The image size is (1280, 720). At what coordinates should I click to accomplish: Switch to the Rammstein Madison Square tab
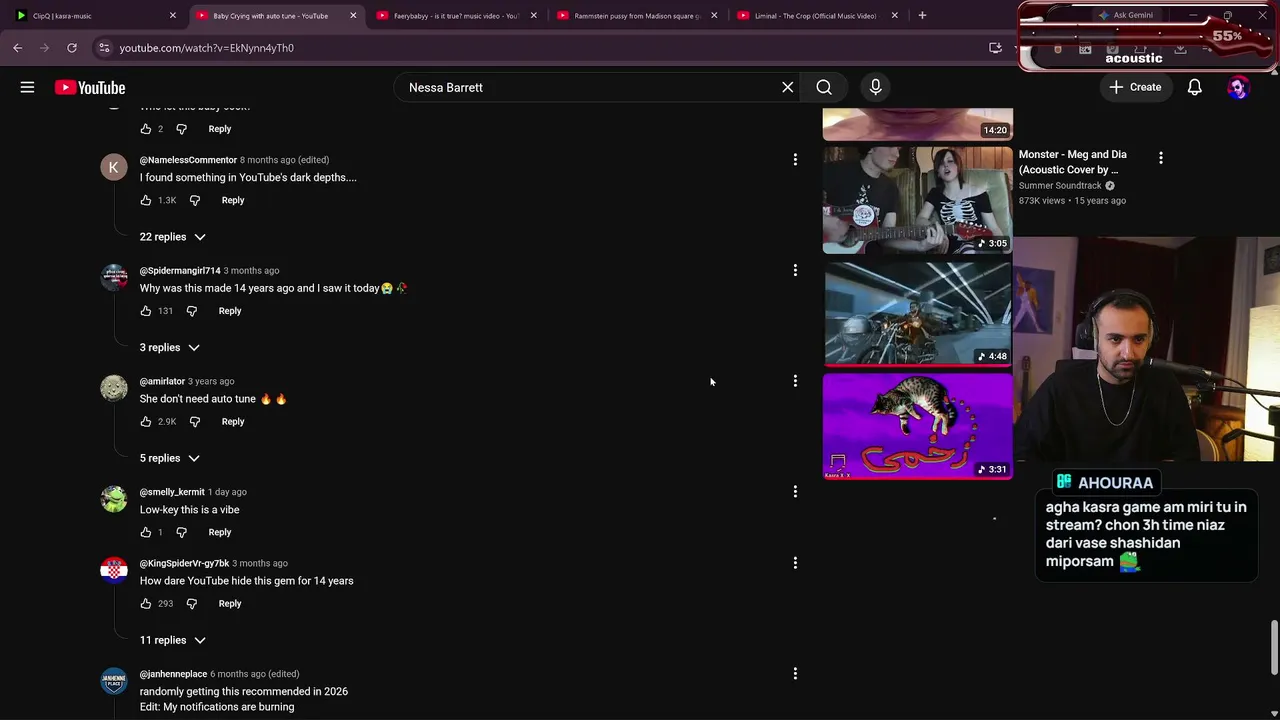637,16
